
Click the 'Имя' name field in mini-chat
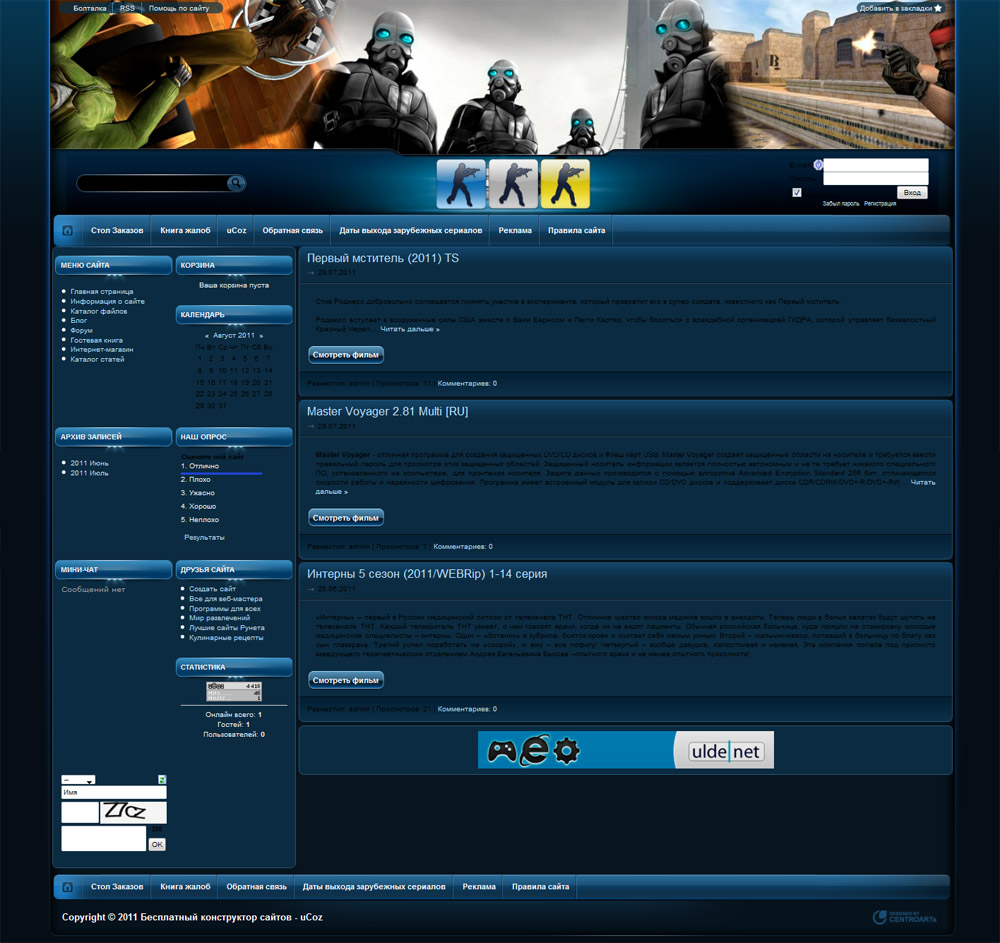[113, 792]
